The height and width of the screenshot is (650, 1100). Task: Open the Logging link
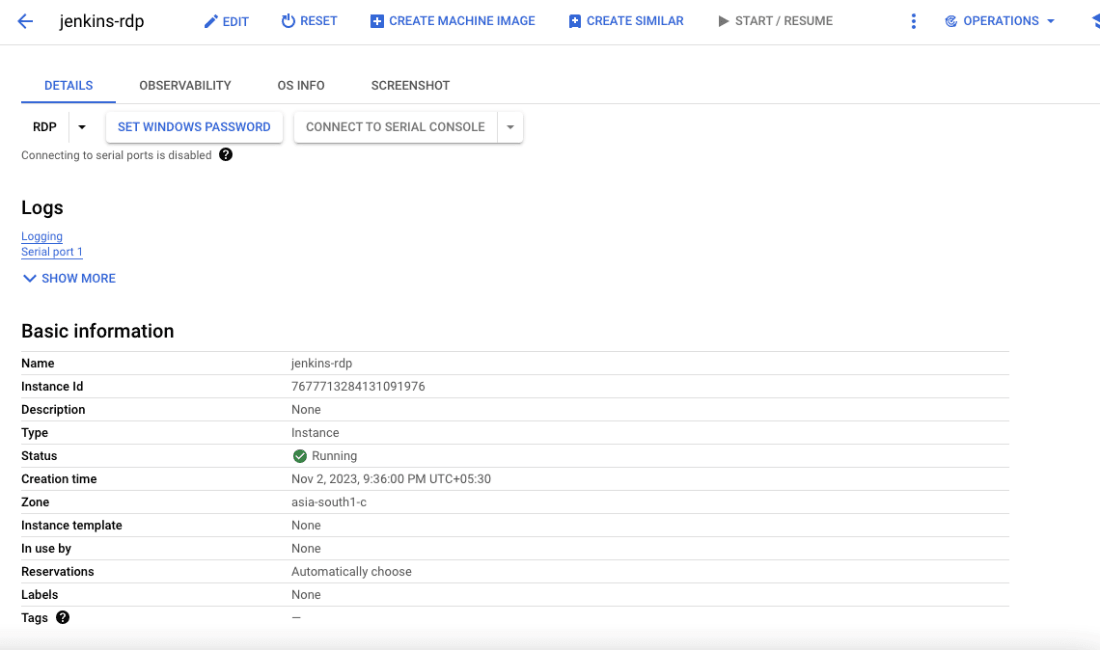(x=42, y=236)
